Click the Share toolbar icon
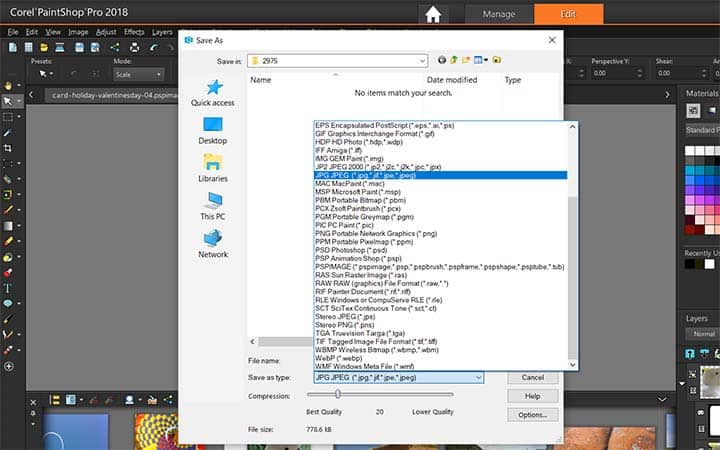 (x=115, y=47)
